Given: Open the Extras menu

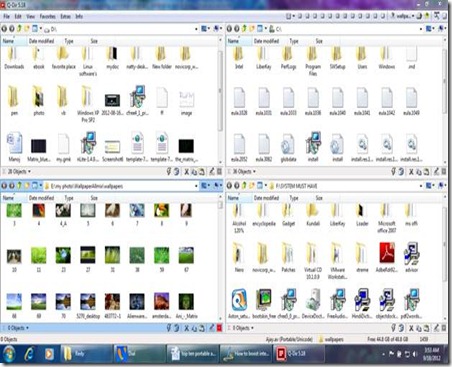Looking at the screenshot, I should [65, 16].
